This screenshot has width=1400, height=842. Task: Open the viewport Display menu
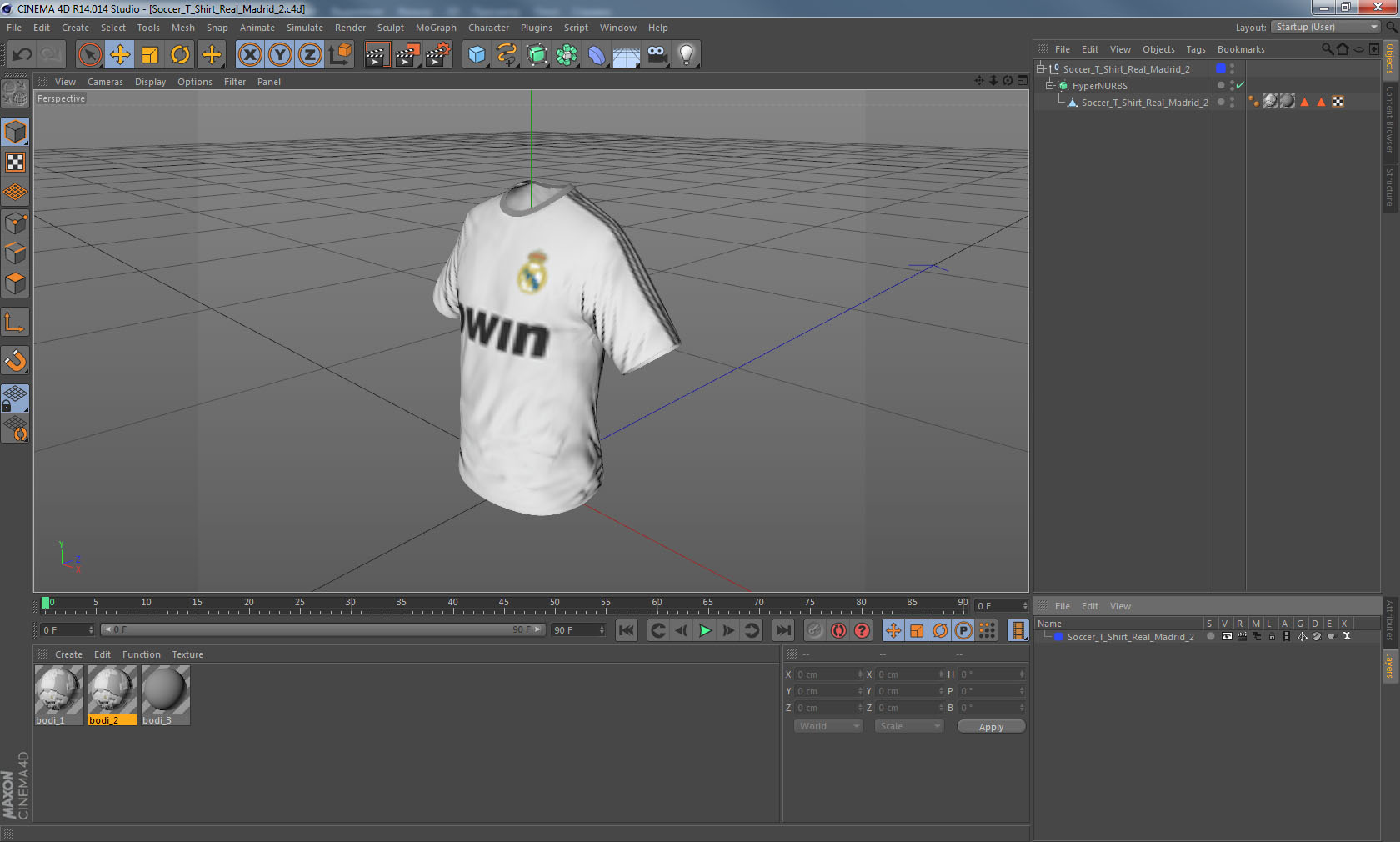pos(151,82)
